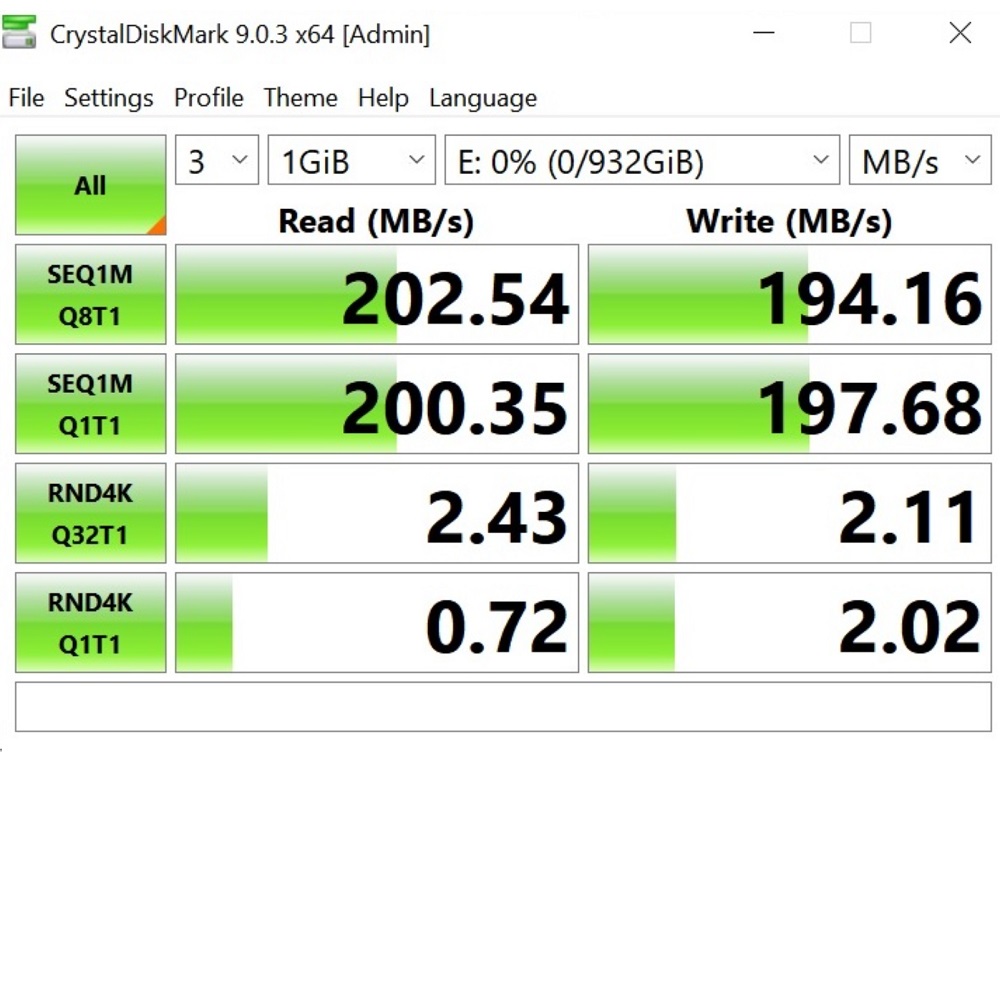Image resolution: width=1000 pixels, height=1000 pixels.
Task: Click the SEQ1M Q1T1 write result 197.68
Action: pyautogui.click(x=790, y=404)
